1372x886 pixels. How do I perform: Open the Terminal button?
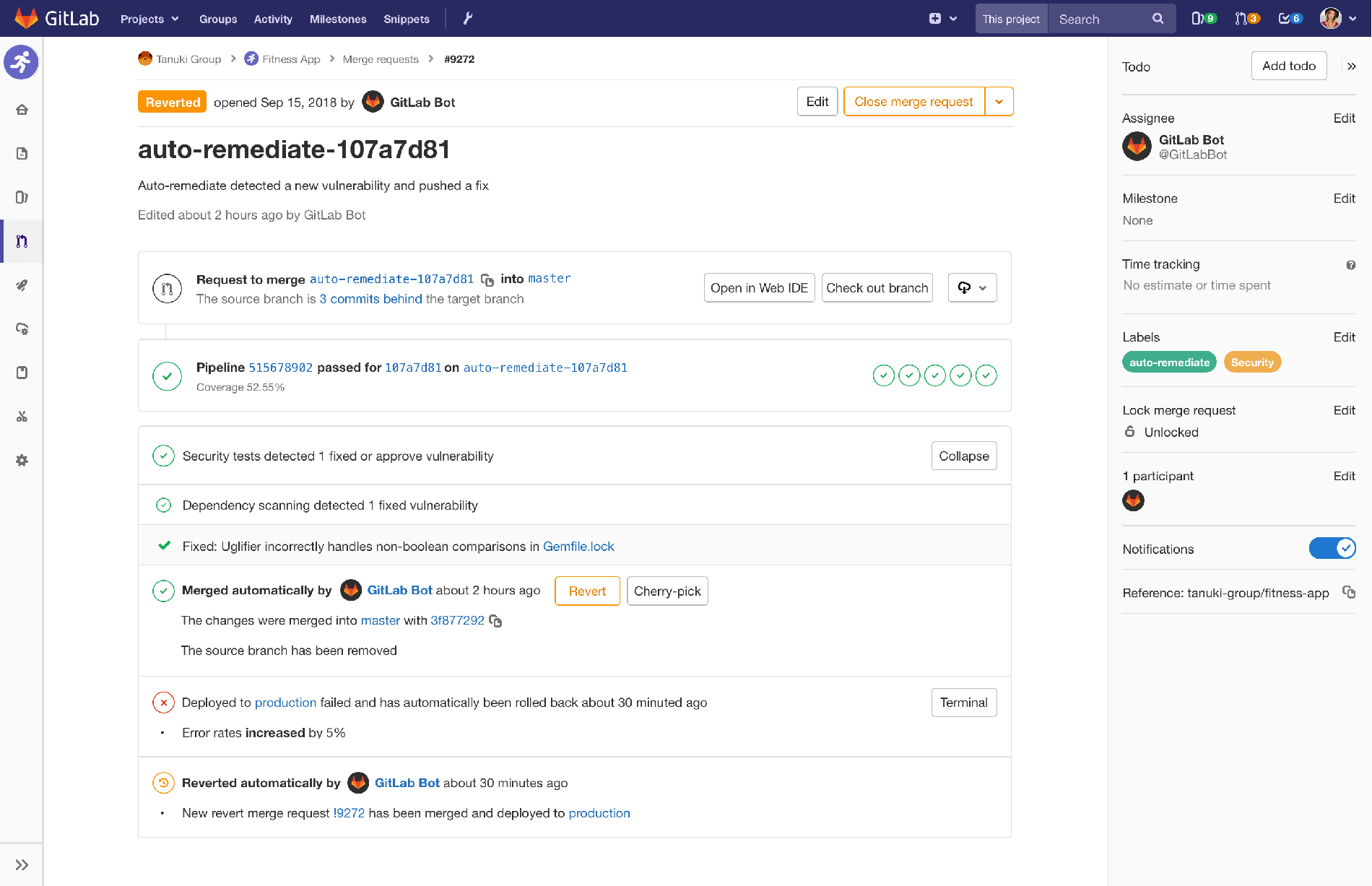[964, 703]
